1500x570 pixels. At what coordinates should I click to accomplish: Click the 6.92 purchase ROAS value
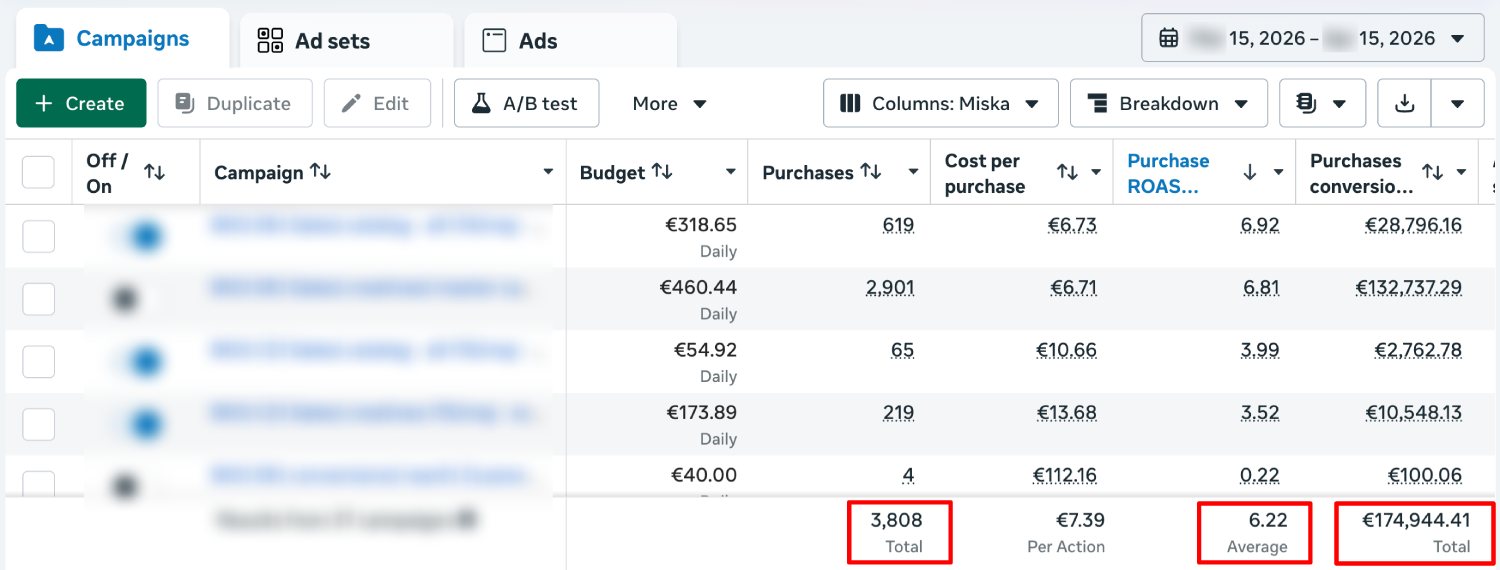click(x=1260, y=225)
